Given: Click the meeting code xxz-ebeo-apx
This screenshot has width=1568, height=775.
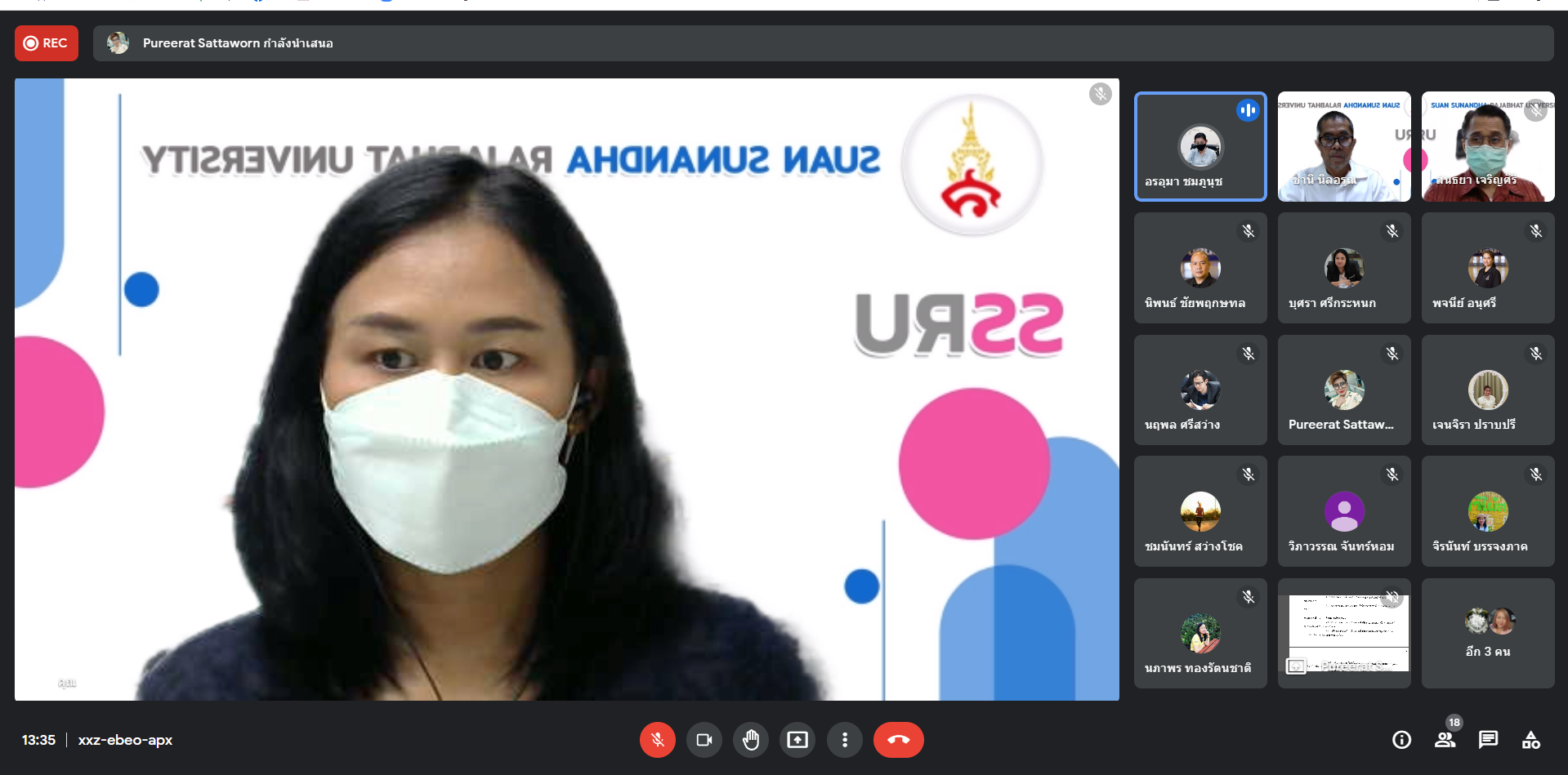Looking at the screenshot, I should coord(125,740).
